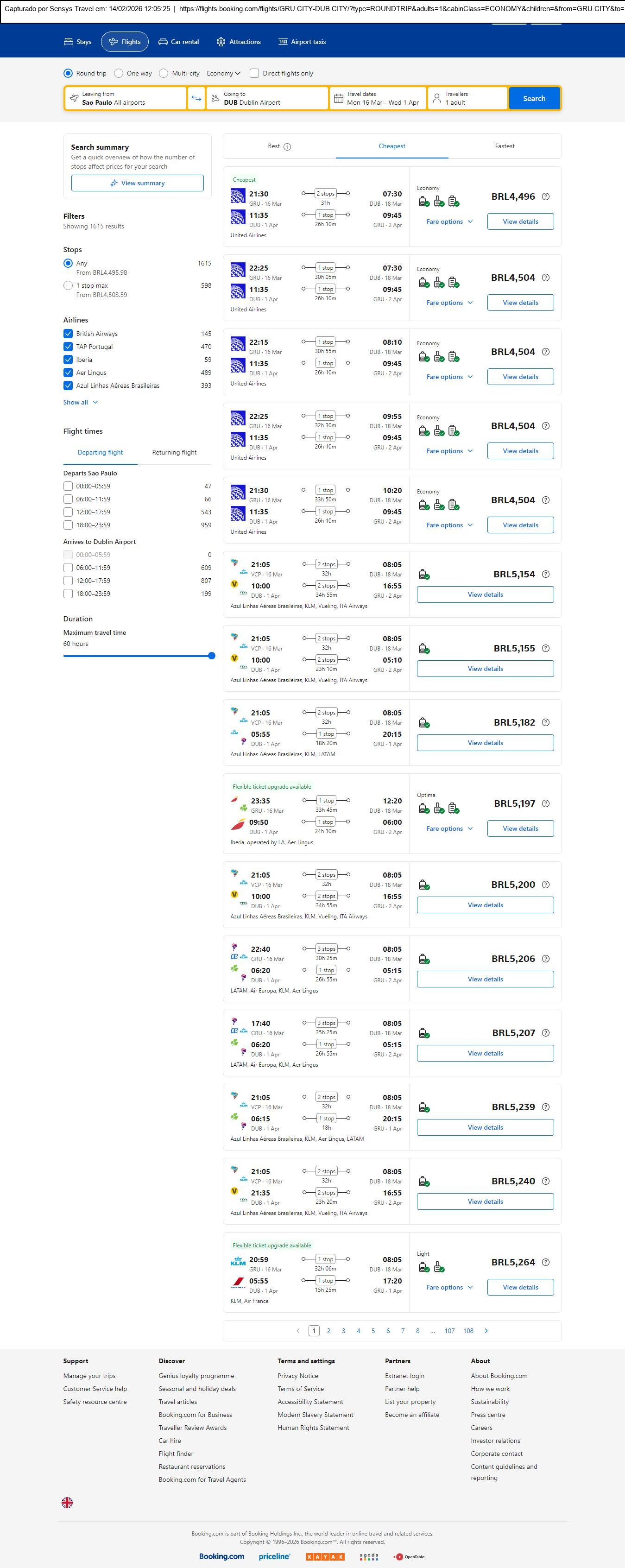Image resolution: width=625 pixels, height=1568 pixels.
Task: Click the maximum travel time slider handle
Action: 211,656
